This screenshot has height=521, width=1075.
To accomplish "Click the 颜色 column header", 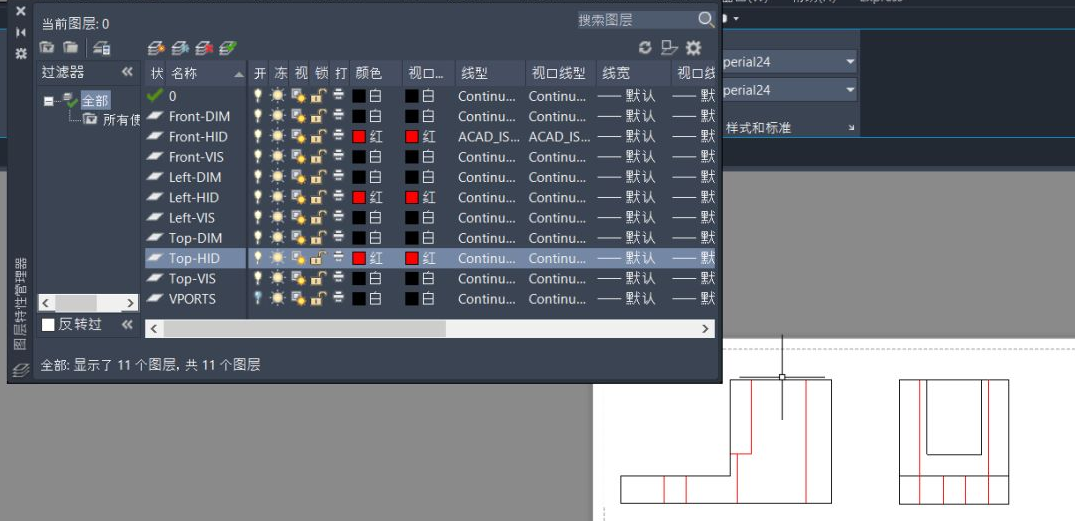I will pyautogui.click(x=368, y=73).
